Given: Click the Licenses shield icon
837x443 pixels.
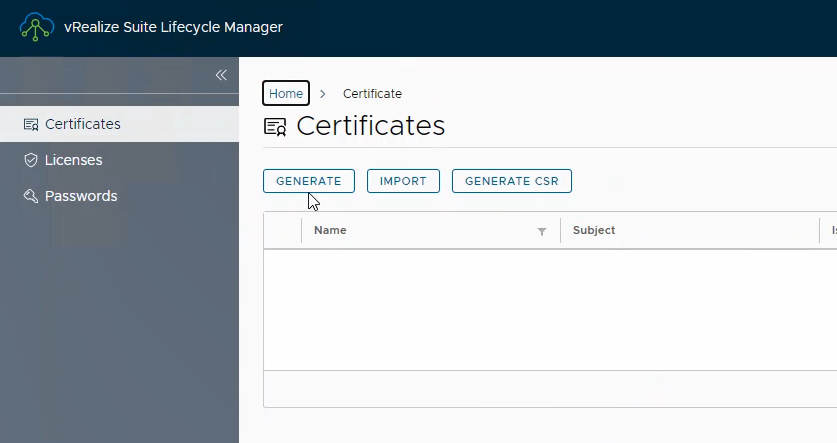Looking at the screenshot, I should pyautogui.click(x=31, y=160).
